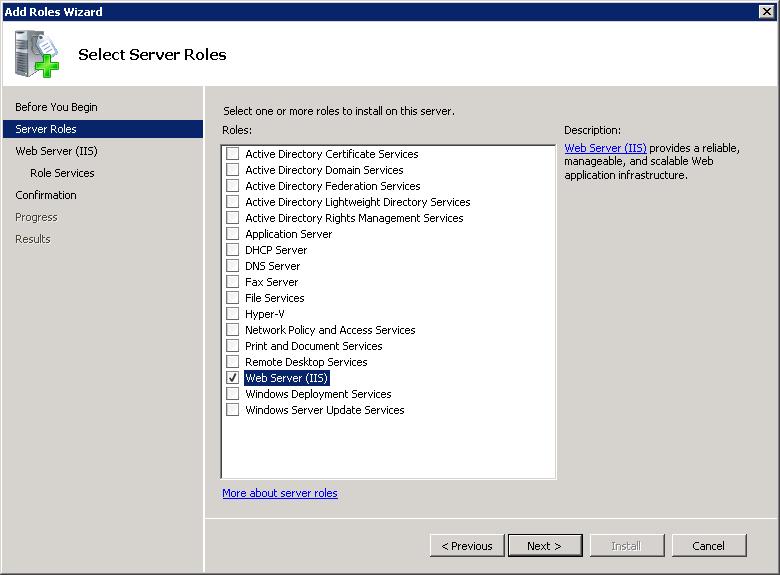780x575 pixels.
Task: Tick the DNS Server role checkbox
Action: [233, 266]
